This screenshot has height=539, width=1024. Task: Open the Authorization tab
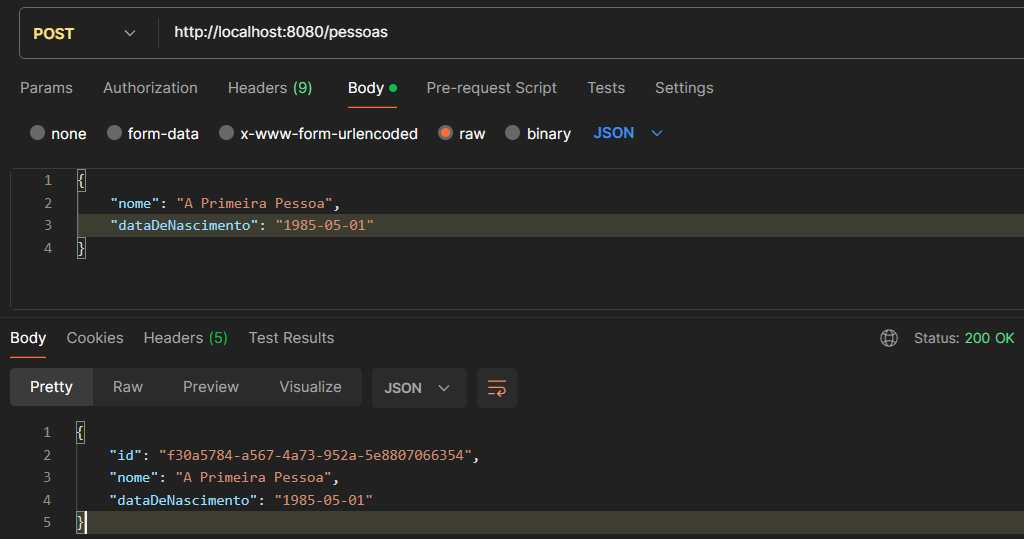(150, 88)
